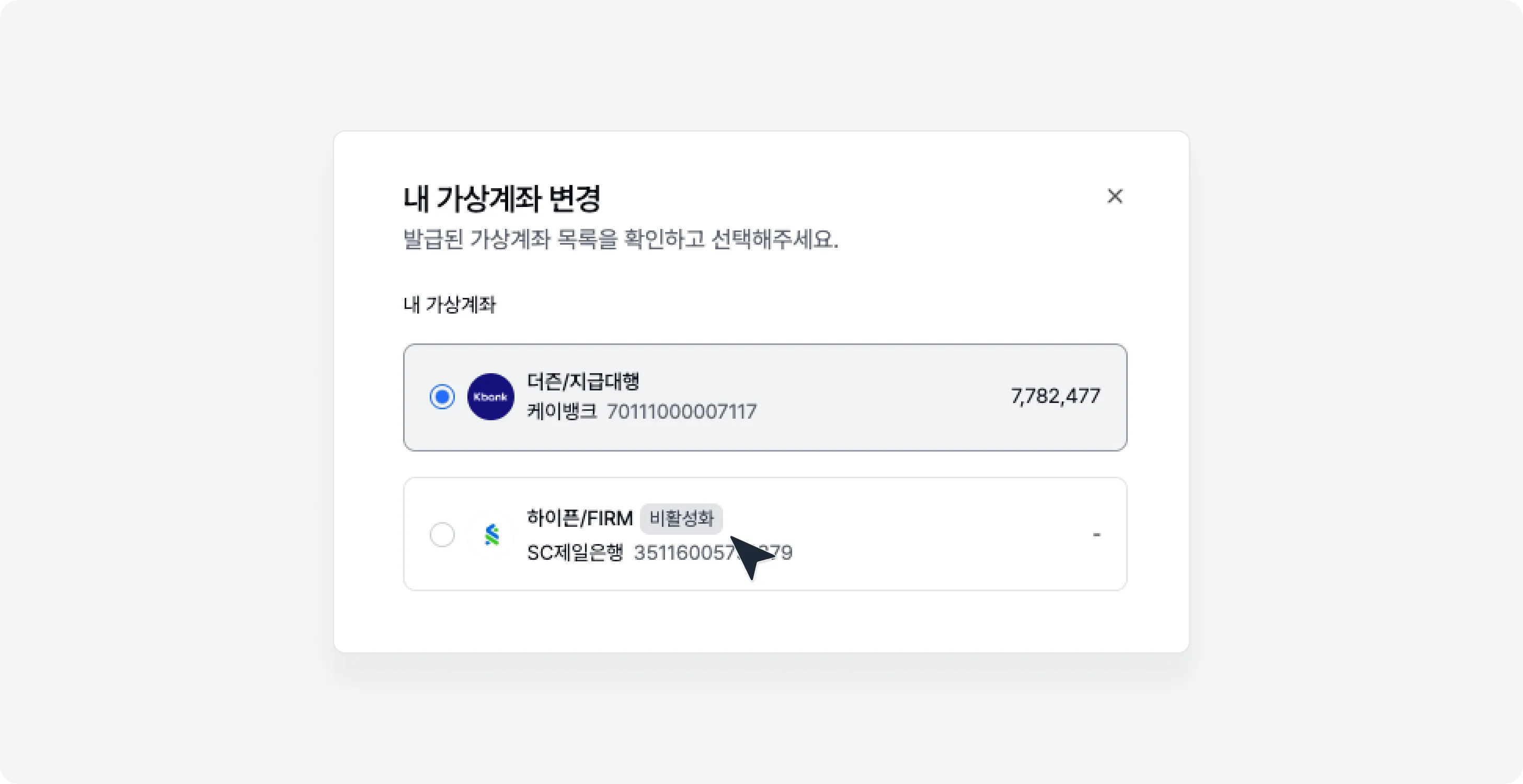The image size is (1523, 784).
Task: Select the 더즌/지급대행 radio button
Action: pyautogui.click(x=442, y=396)
